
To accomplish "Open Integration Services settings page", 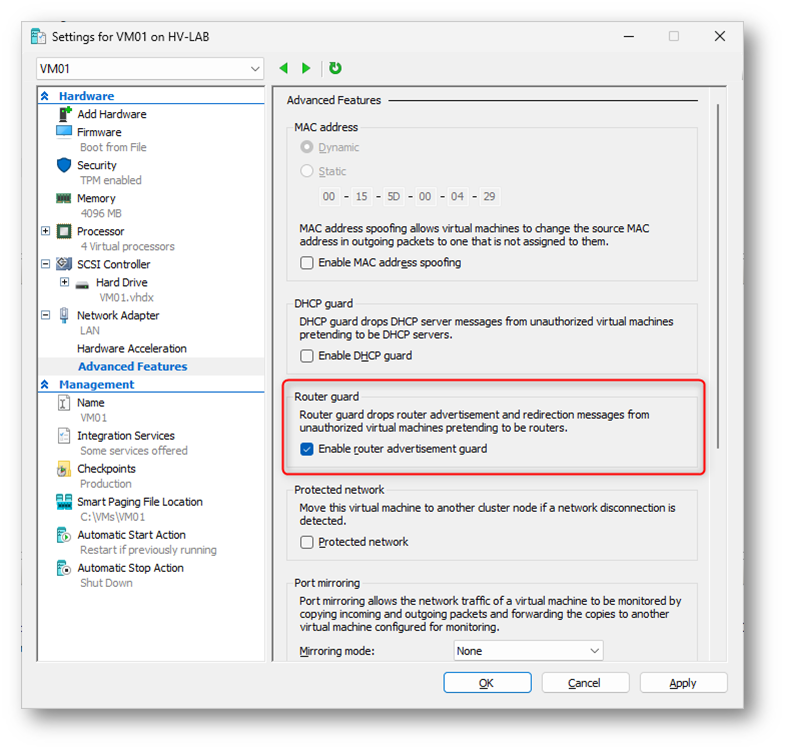I will 126,436.
